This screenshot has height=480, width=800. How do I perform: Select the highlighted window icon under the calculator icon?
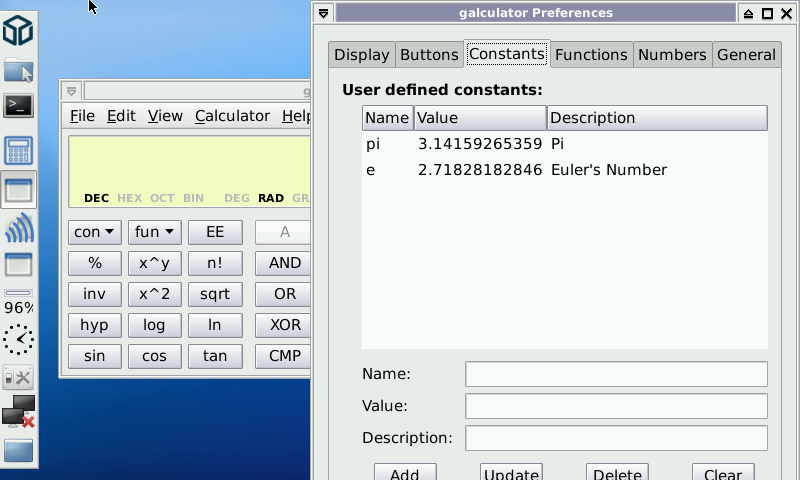pos(18,190)
